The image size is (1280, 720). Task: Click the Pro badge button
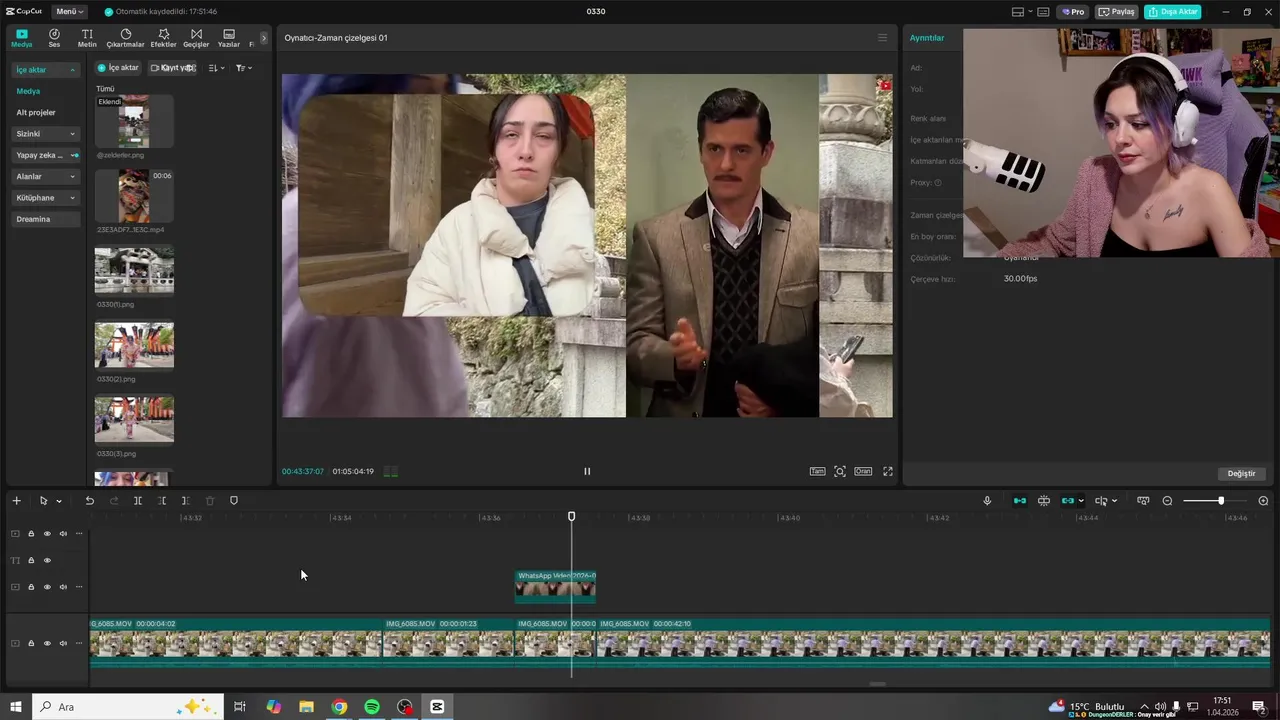point(1073,12)
